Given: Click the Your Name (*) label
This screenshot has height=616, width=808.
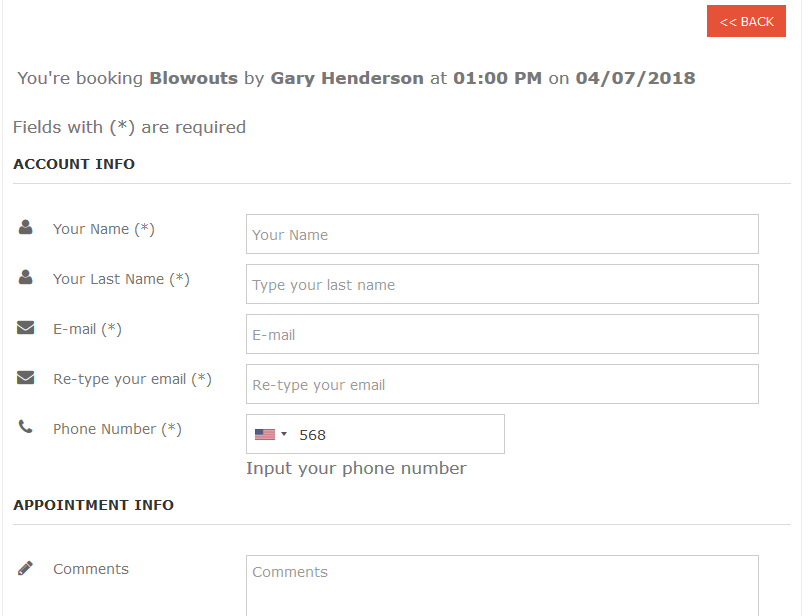Looking at the screenshot, I should [x=104, y=229].
